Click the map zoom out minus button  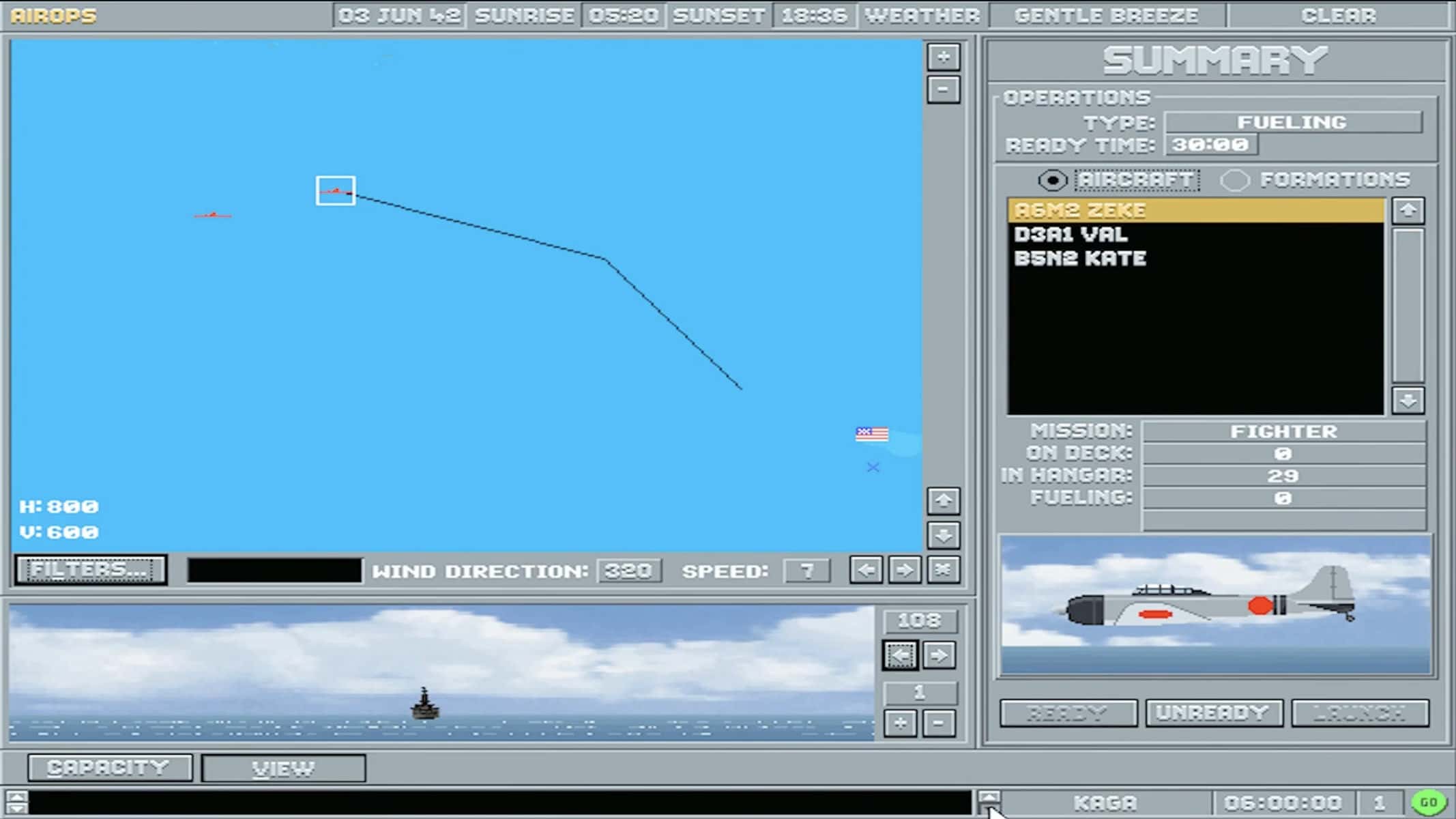tap(944, 90)
